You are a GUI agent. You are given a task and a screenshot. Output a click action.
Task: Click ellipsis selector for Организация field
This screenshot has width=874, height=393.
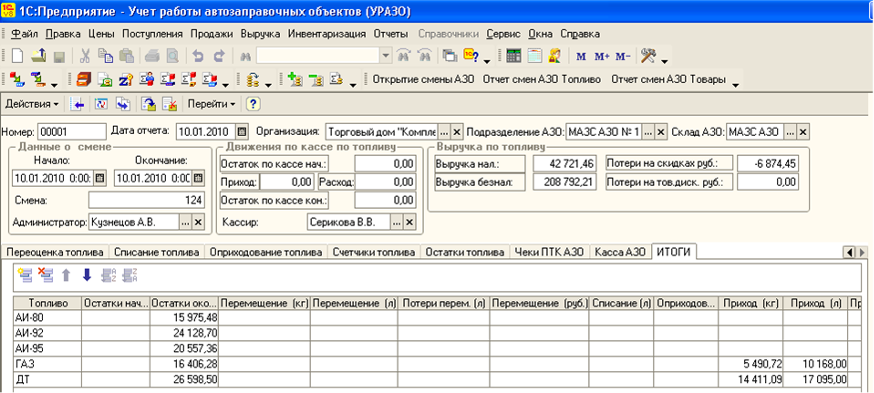pyautogui.click(x=444, y=132)
